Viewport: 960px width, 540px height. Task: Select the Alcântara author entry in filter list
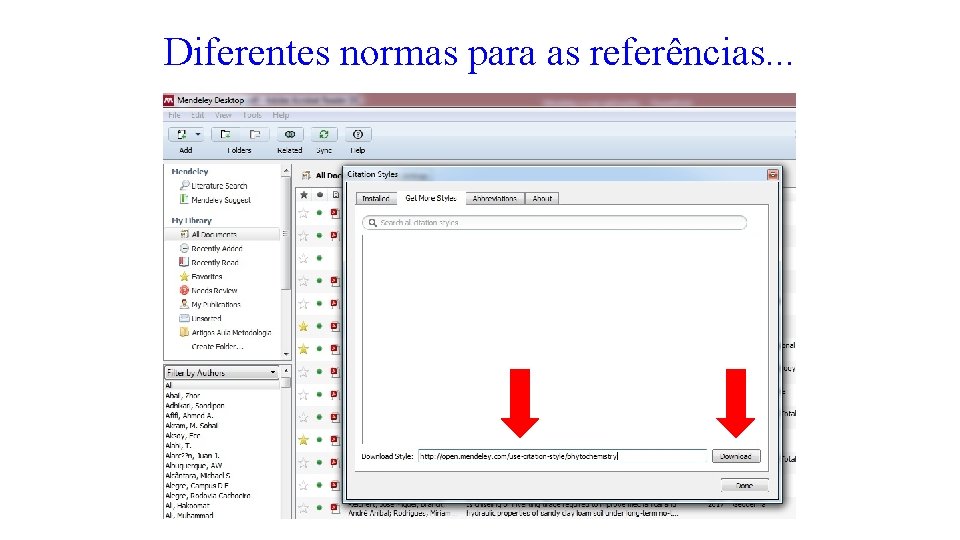pyautogui.click(x=198, y=475)
